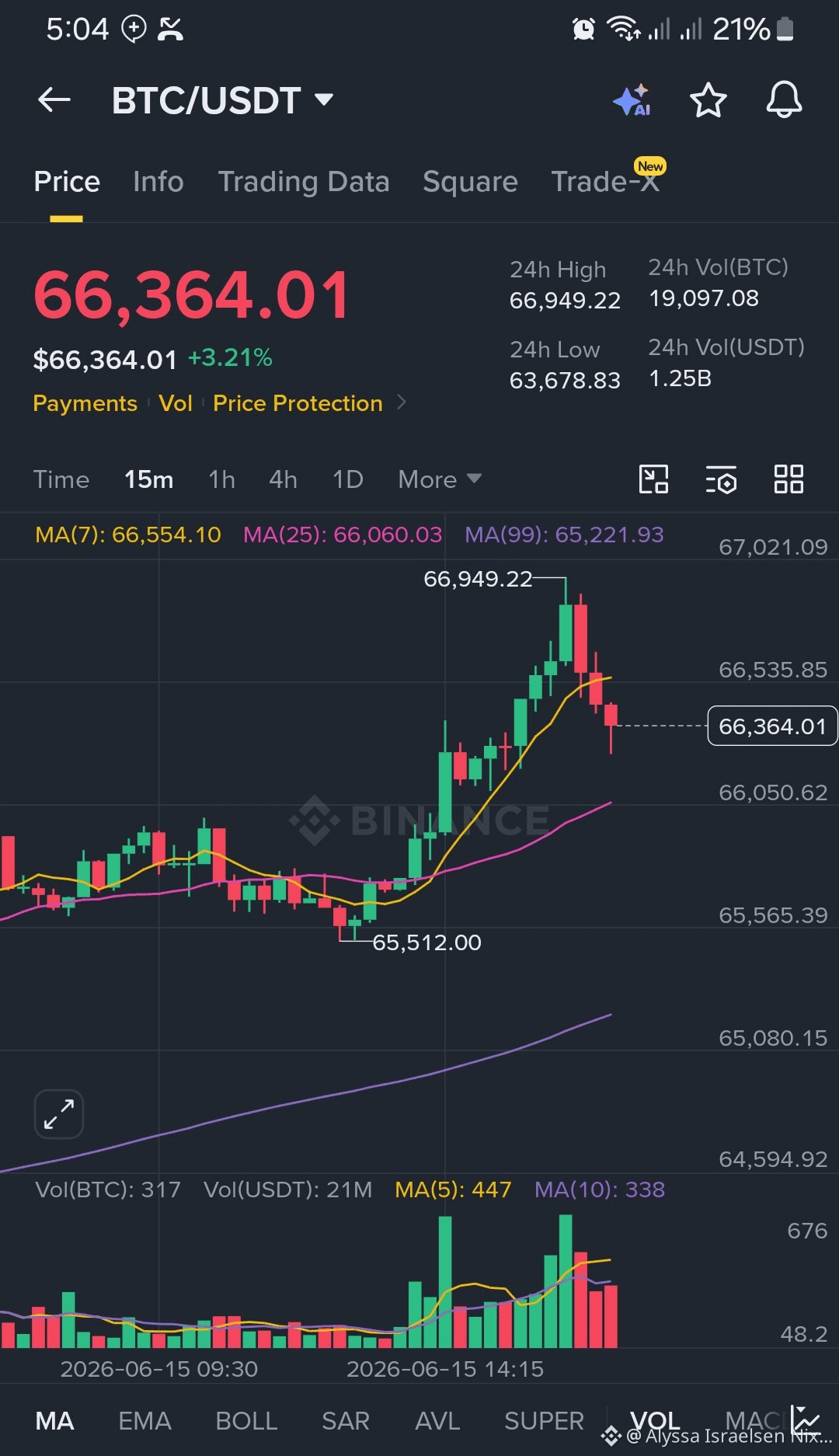Tap the alarm clock status icon
This screenshot has height=1456, width=839.
(583, 30)
